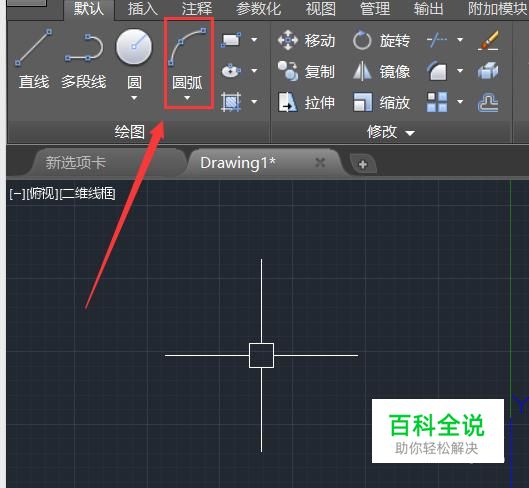529x488 pixels.
Task: Expand the Rectangle tool dropdown arrow
Action: pos(254,40)
